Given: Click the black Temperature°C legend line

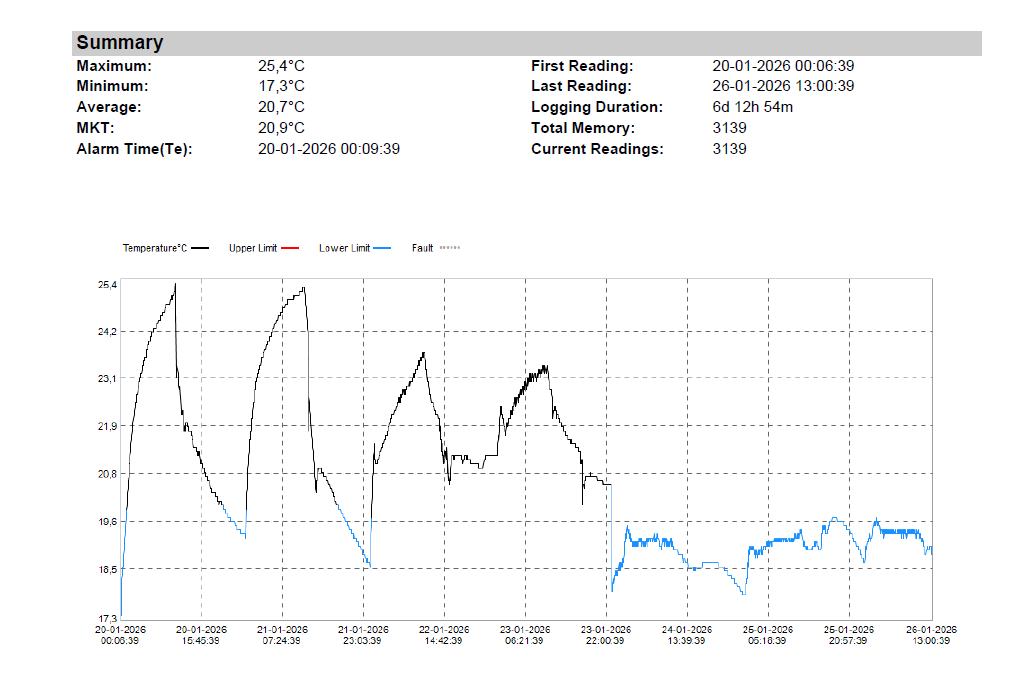Looking at the screenshot, I should pyautogui.click(x=201, y=248).
